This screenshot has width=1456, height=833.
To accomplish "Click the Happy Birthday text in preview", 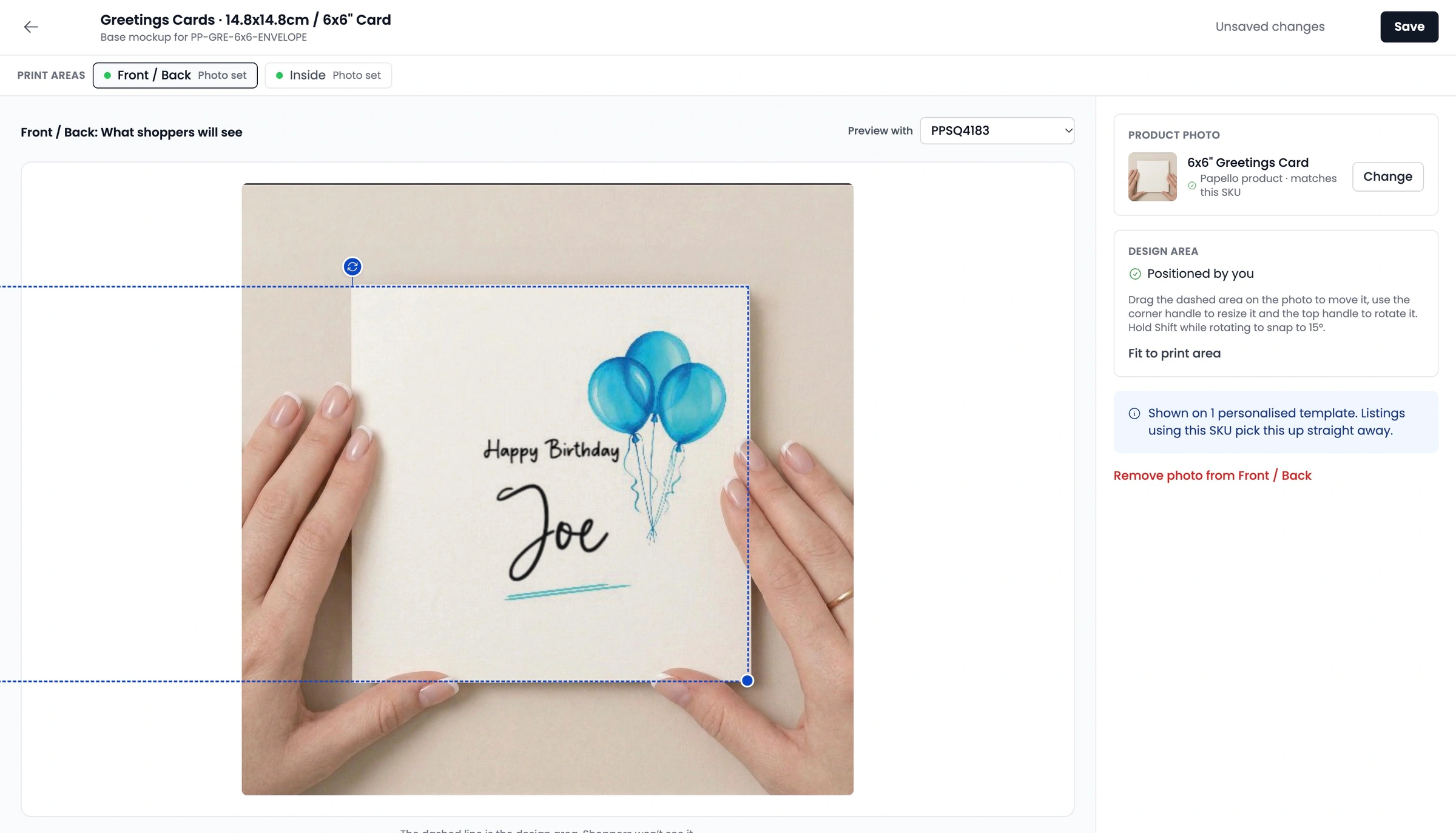I will pyautogui.click(x=551, y=450).
